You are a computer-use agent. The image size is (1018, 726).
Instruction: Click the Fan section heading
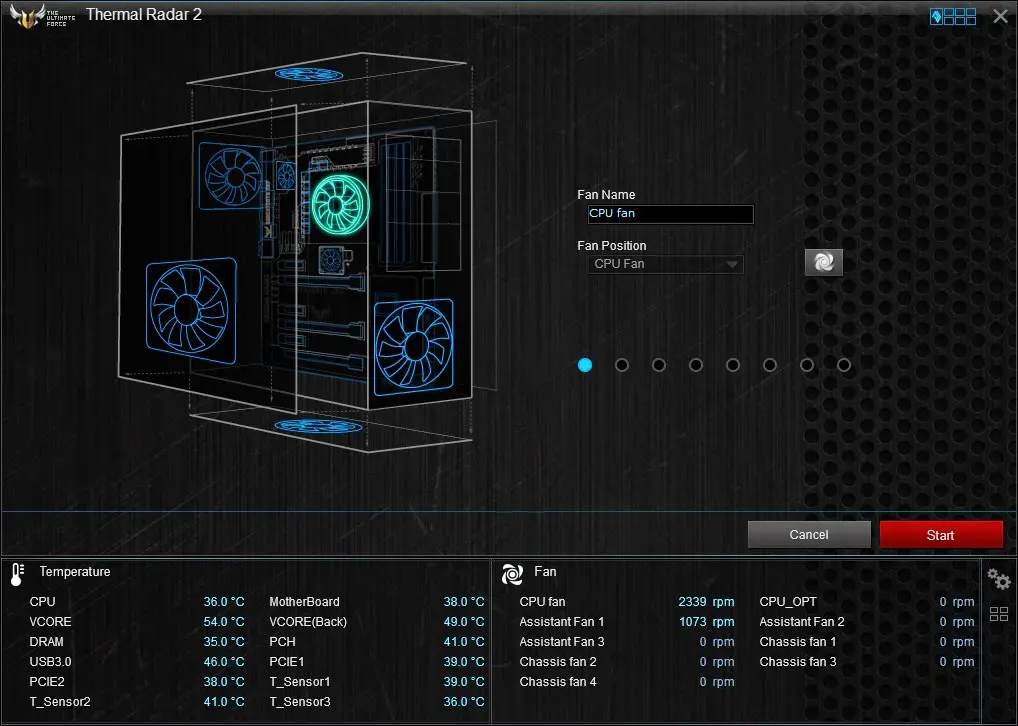(545, 571)
